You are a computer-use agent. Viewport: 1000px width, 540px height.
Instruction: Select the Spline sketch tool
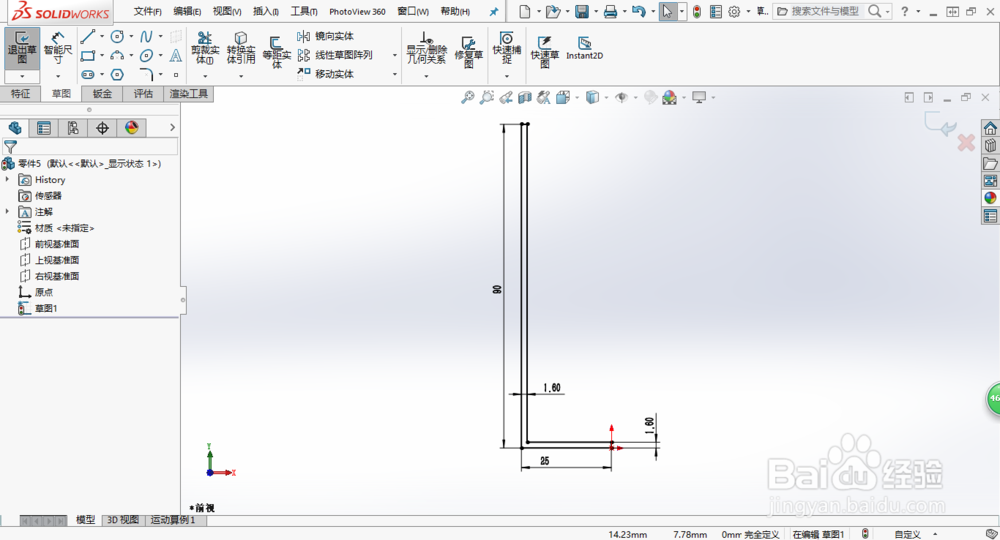[147, 36]
